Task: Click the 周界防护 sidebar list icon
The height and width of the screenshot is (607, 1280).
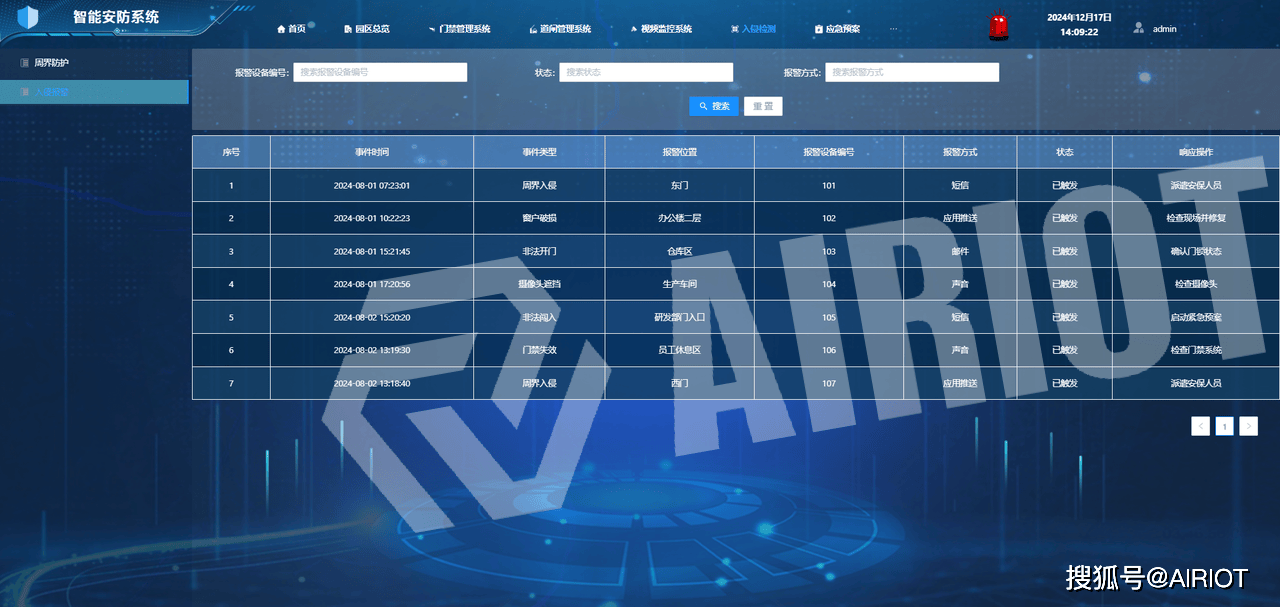Action: coord(24,63)
